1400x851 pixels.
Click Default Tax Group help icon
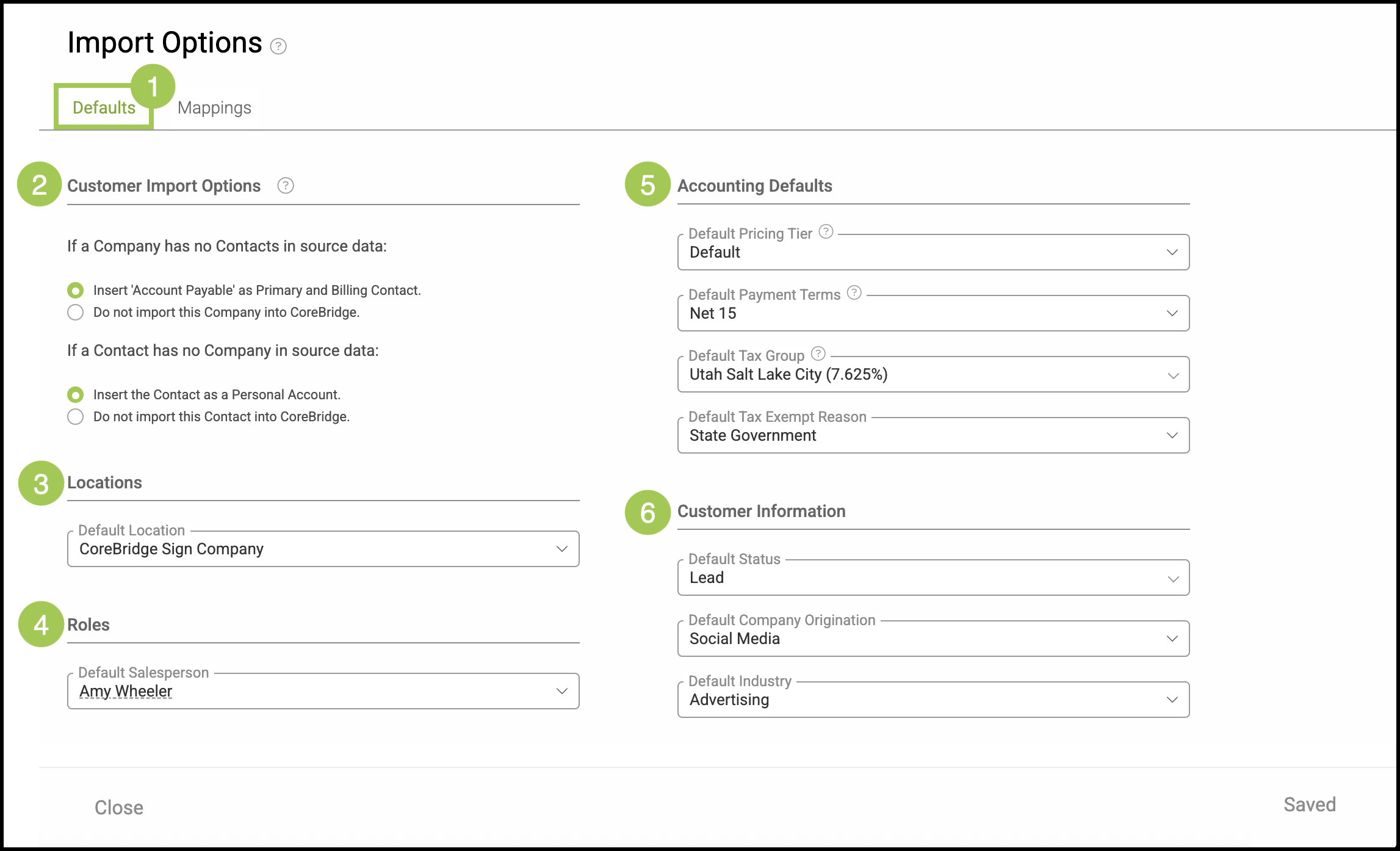pyautogui.click(x=818, y=353)
